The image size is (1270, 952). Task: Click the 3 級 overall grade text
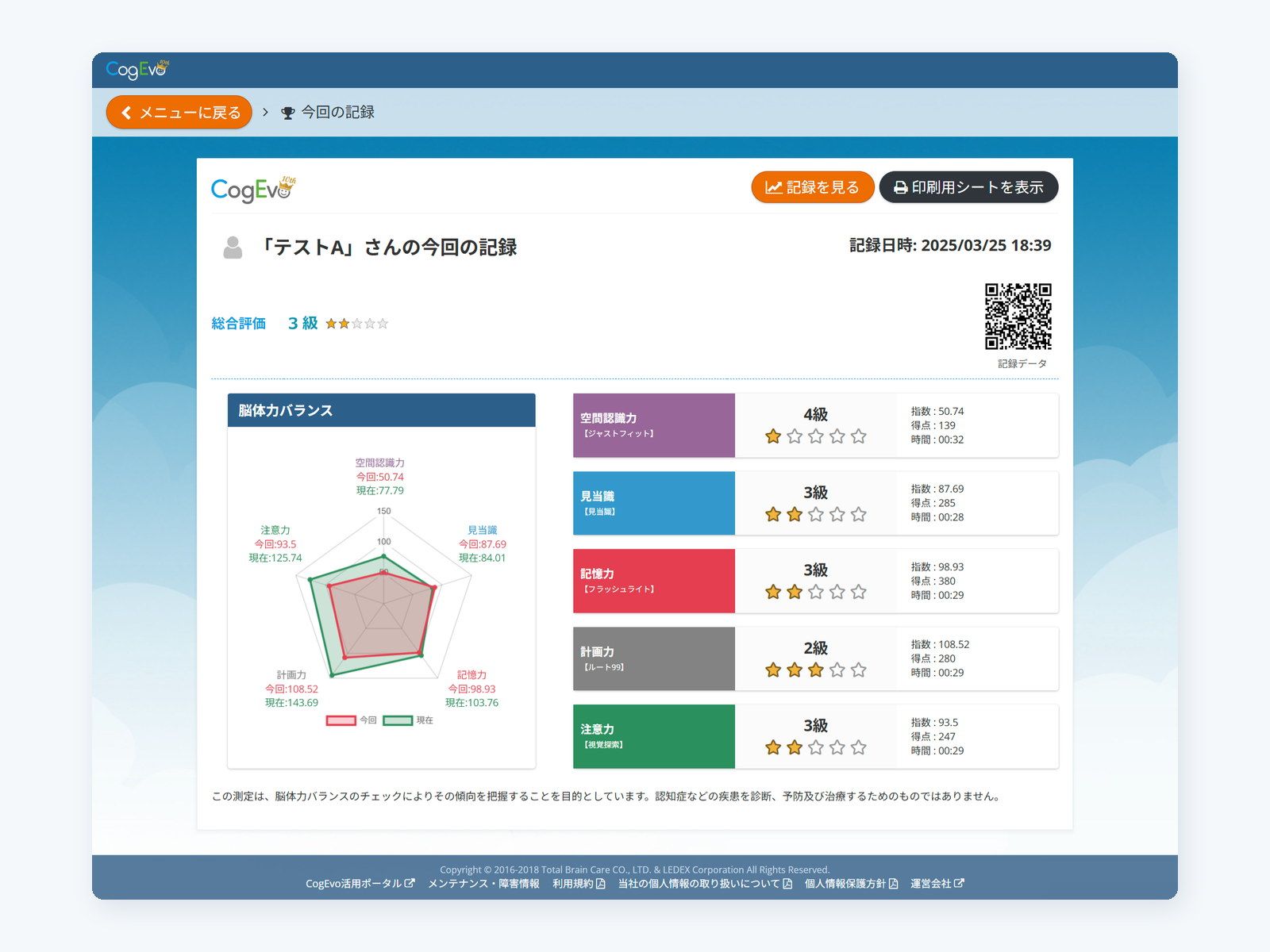(302, 324)
